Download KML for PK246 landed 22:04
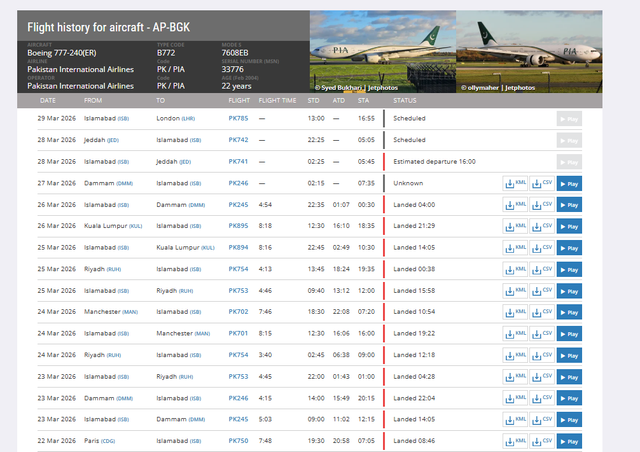The width and height of the screenshot is (640, 452). (515, 399)
